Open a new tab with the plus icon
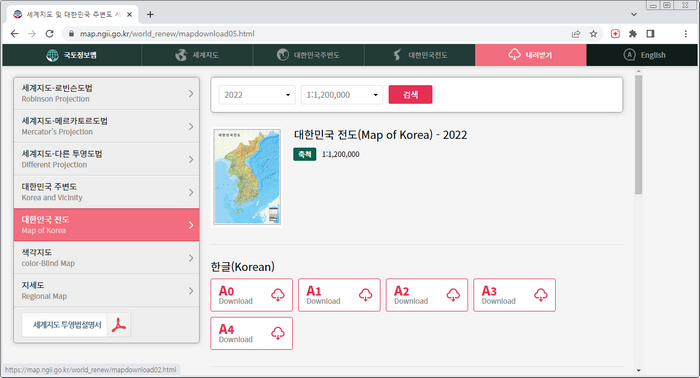Image resolution: width=700 pixels, height=378 pixels. click(x=150, y=15)
